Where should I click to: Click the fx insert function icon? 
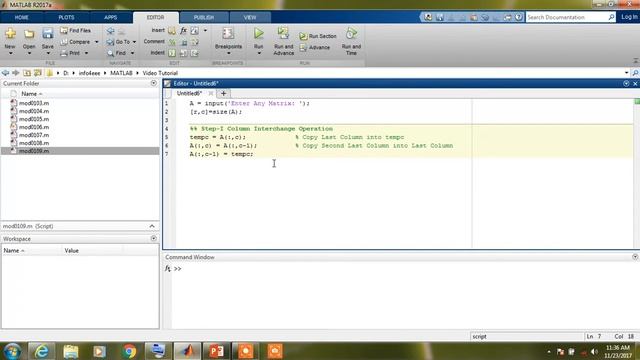[x=183, y=31]
